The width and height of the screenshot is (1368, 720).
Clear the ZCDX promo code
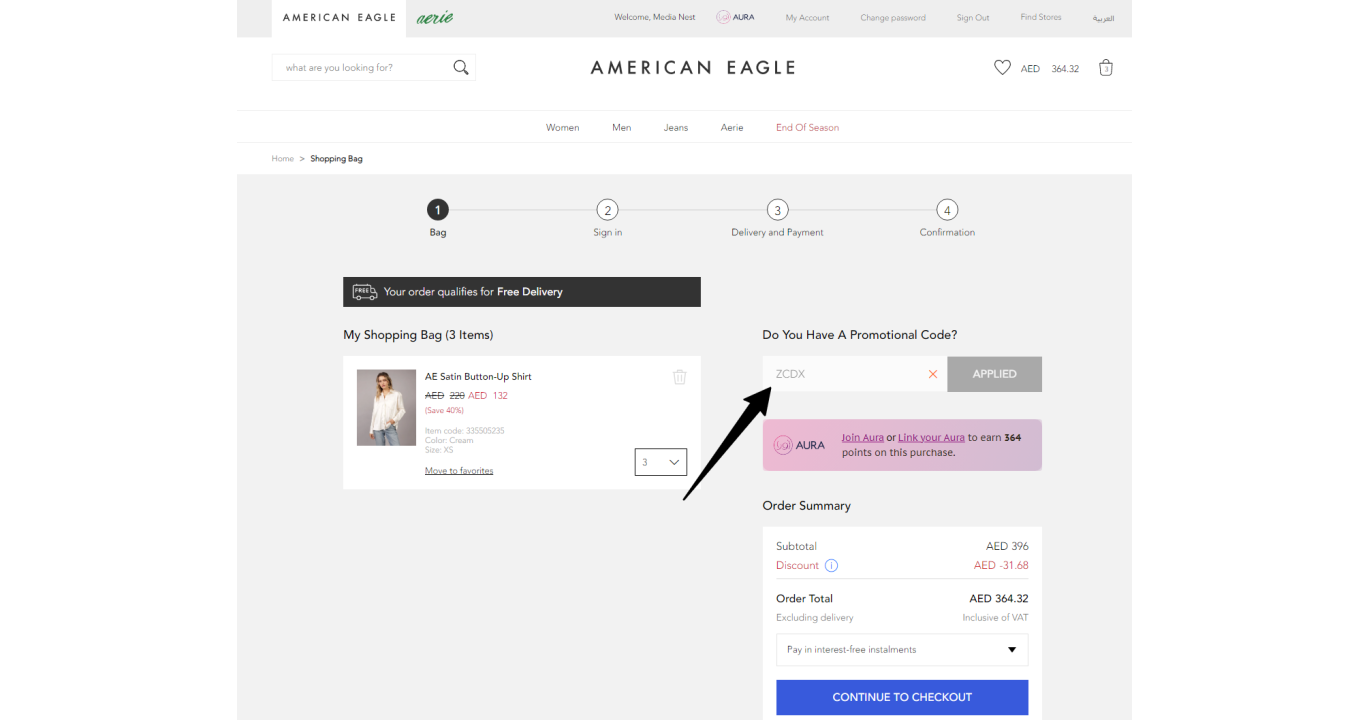(x=933, y=374)
